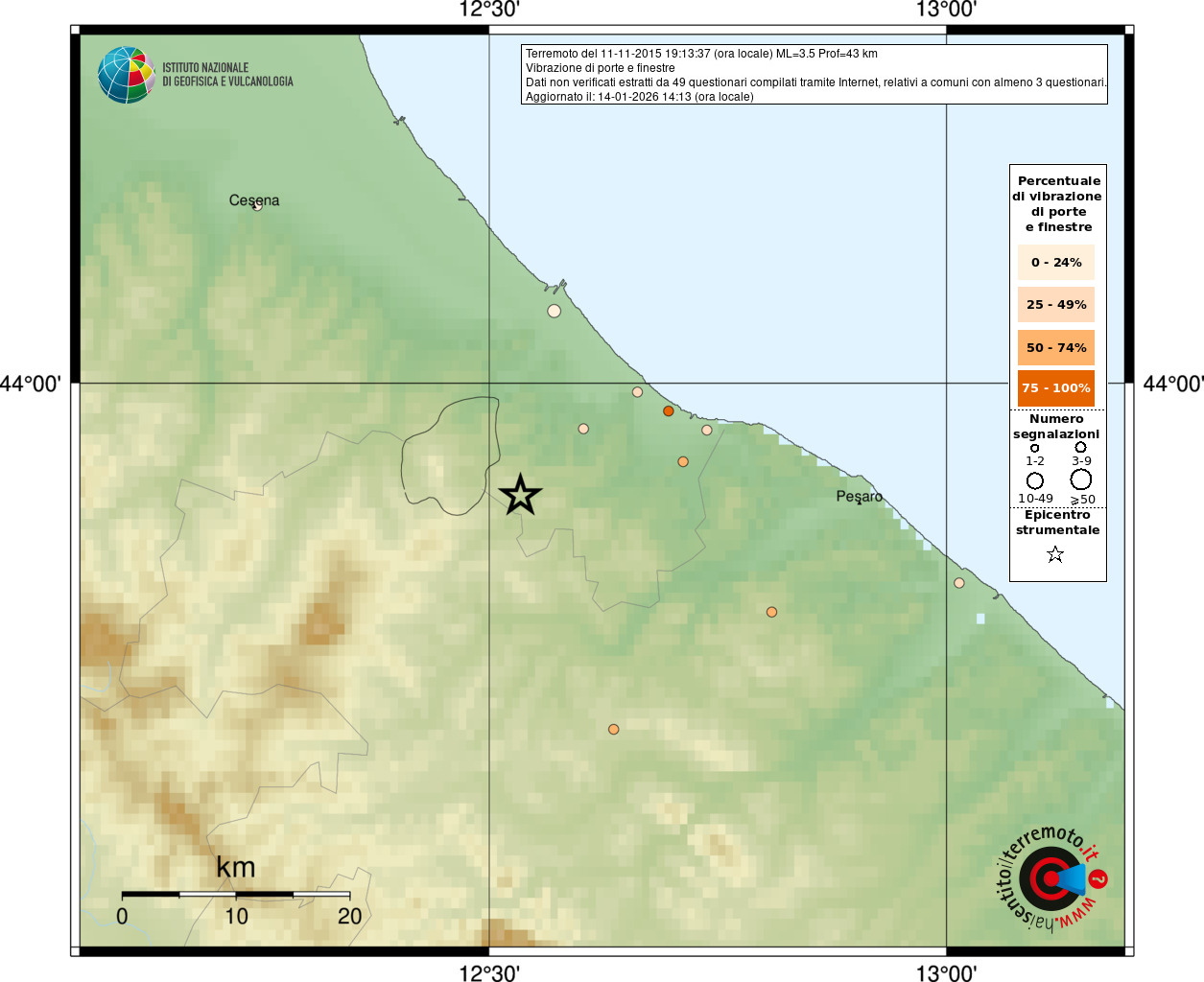Click the legend circle for 3-9 segnalazioni

pos(1080,447)
